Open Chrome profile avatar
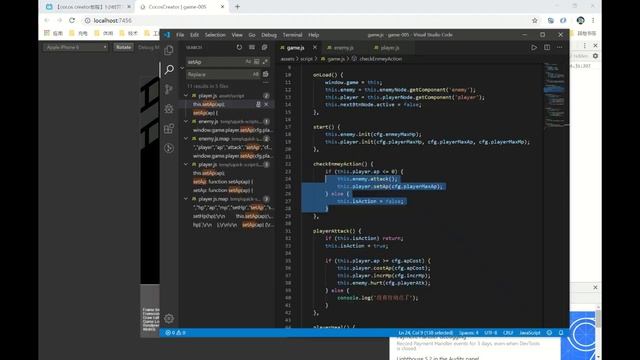 point(580,20)
